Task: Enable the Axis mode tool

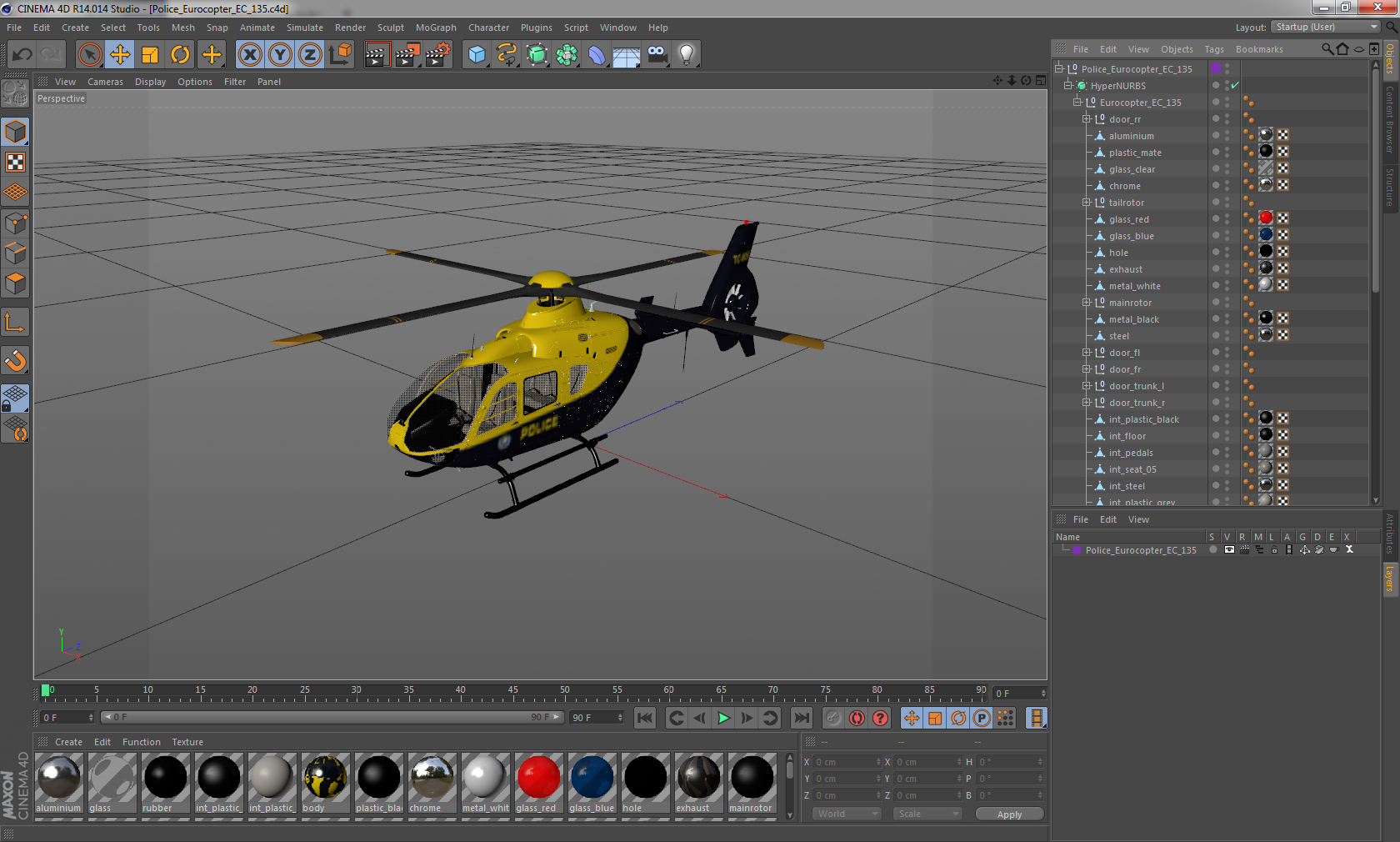Action: pos(15,322)
